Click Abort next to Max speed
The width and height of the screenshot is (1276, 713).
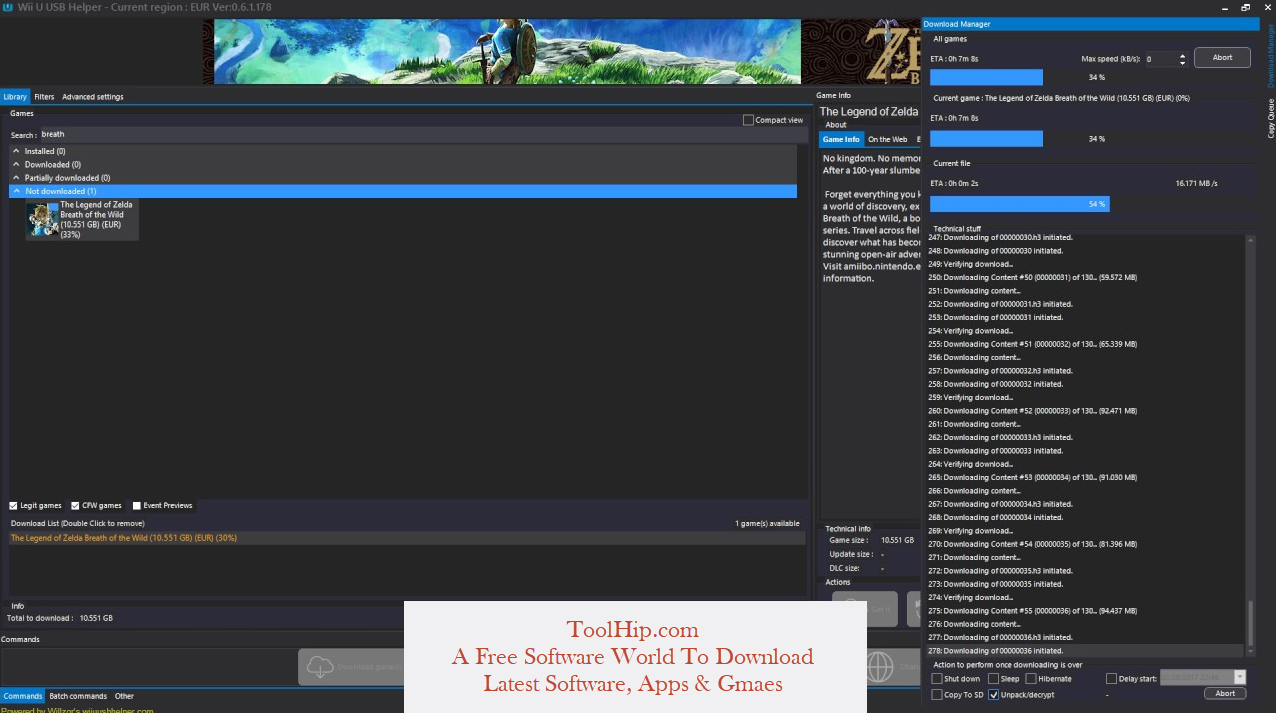pyautogui.click(x=1222, y=58)
